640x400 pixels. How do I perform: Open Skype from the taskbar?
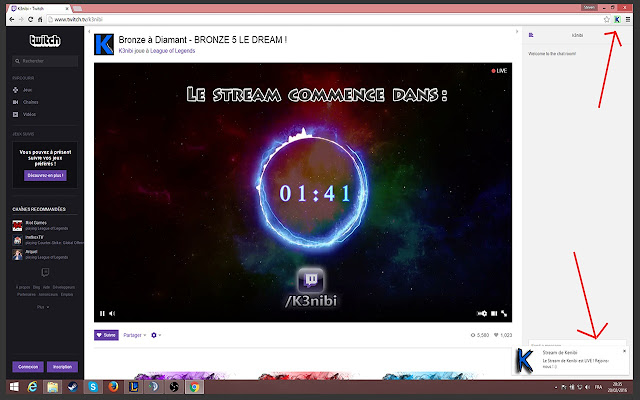pyautogui.click(x=93, y=387)
